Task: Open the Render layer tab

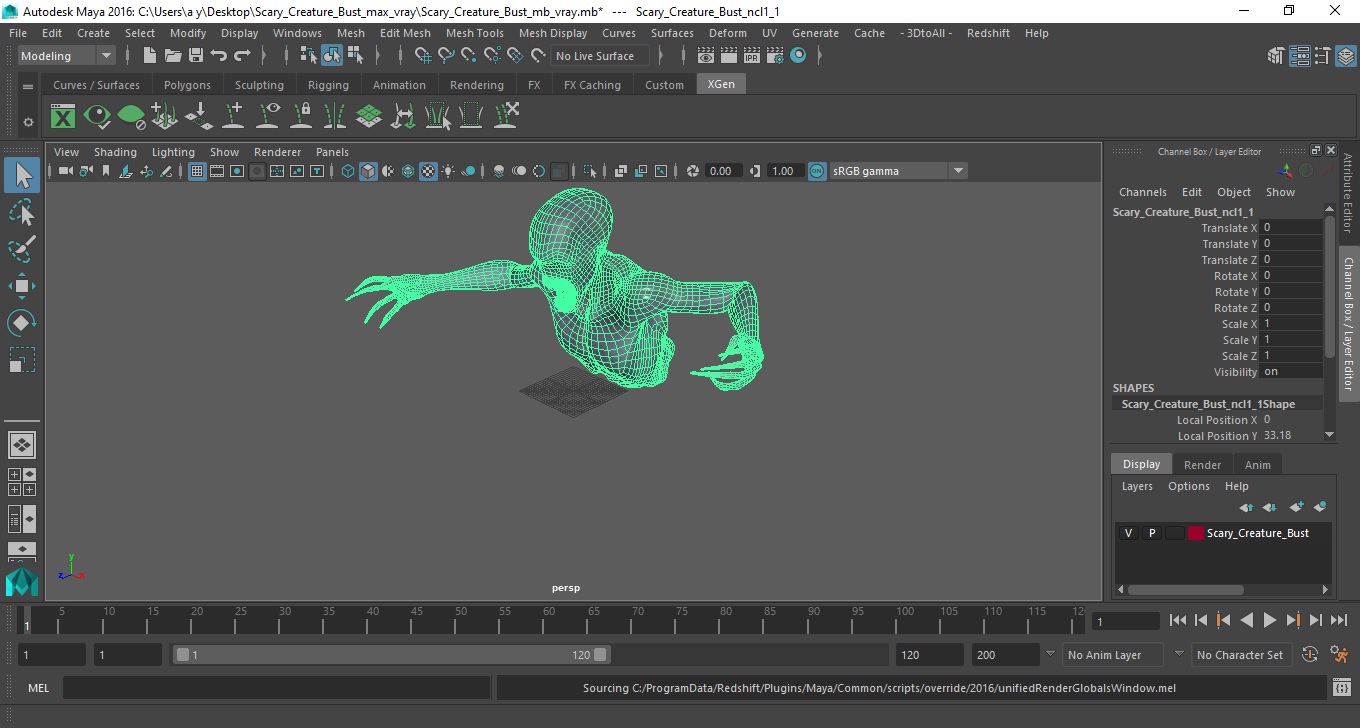Action: tap(1202, 465)
